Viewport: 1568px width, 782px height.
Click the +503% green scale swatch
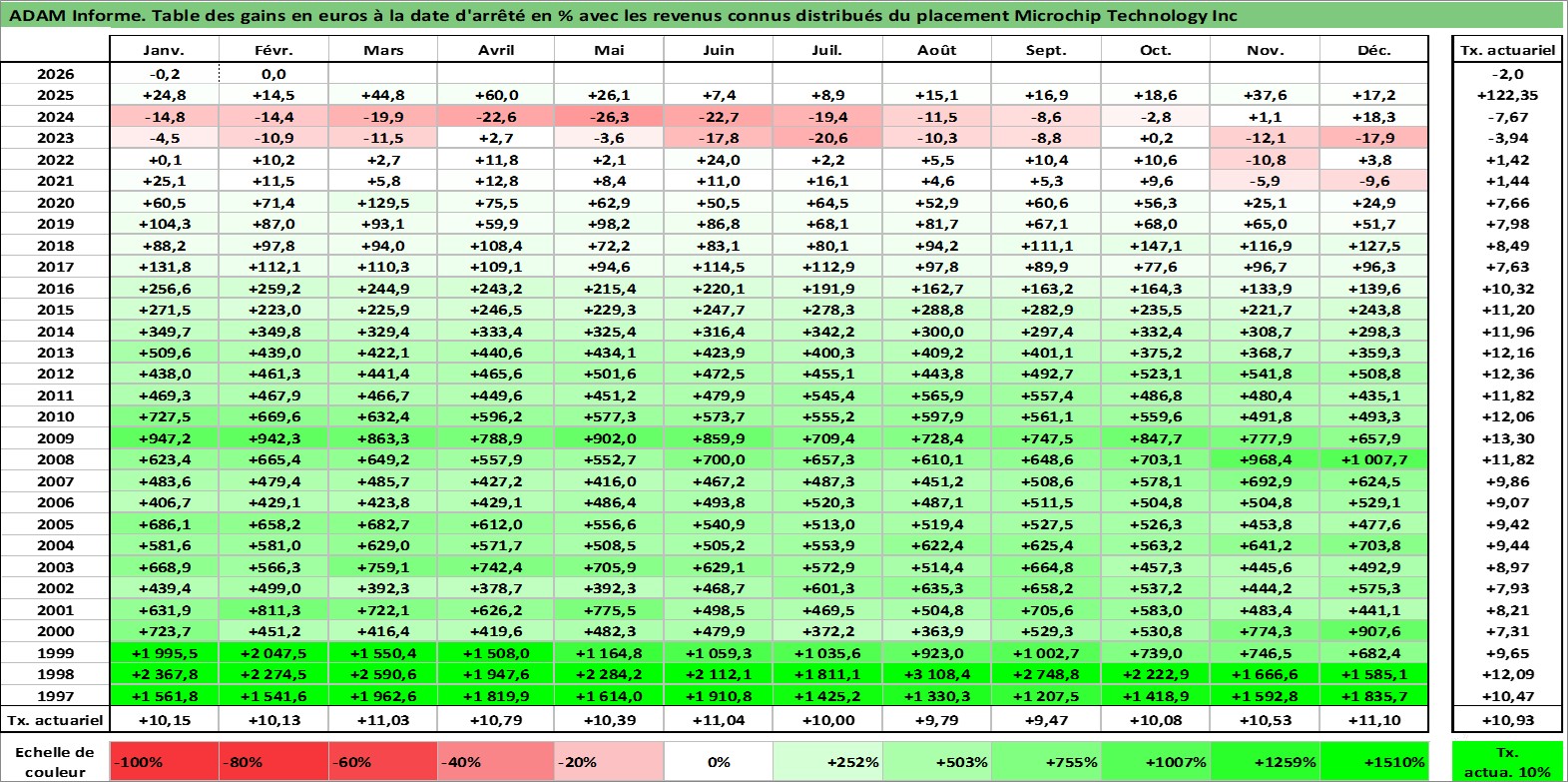(937, 761)
